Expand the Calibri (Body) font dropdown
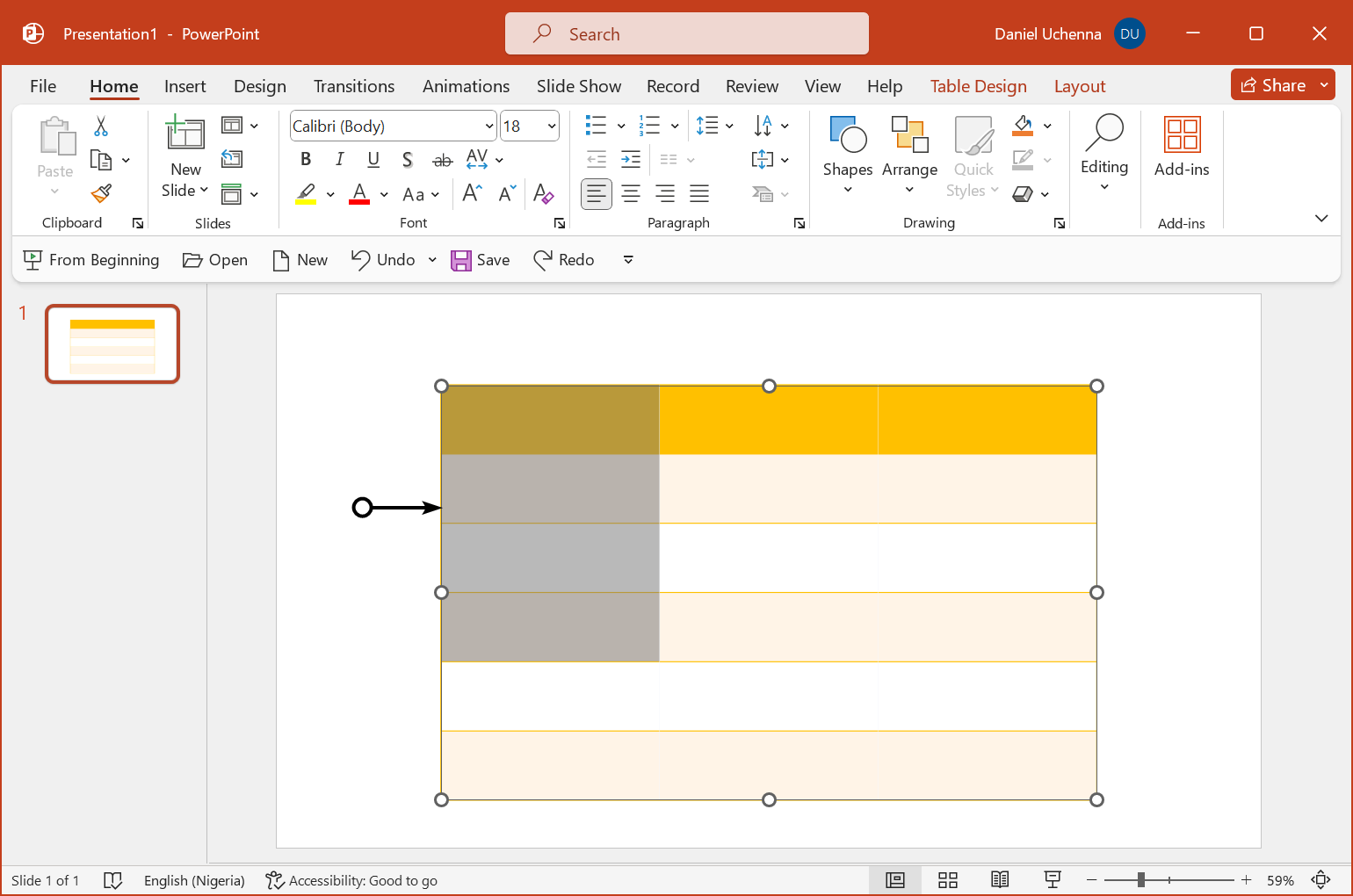Screen dimensions: 1353x896 coord(488,126)
